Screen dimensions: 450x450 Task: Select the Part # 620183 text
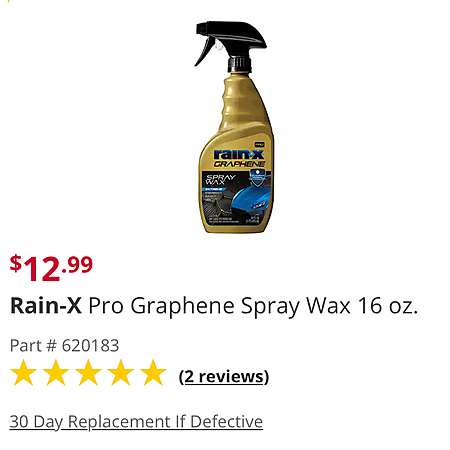(x=64, y=345)
